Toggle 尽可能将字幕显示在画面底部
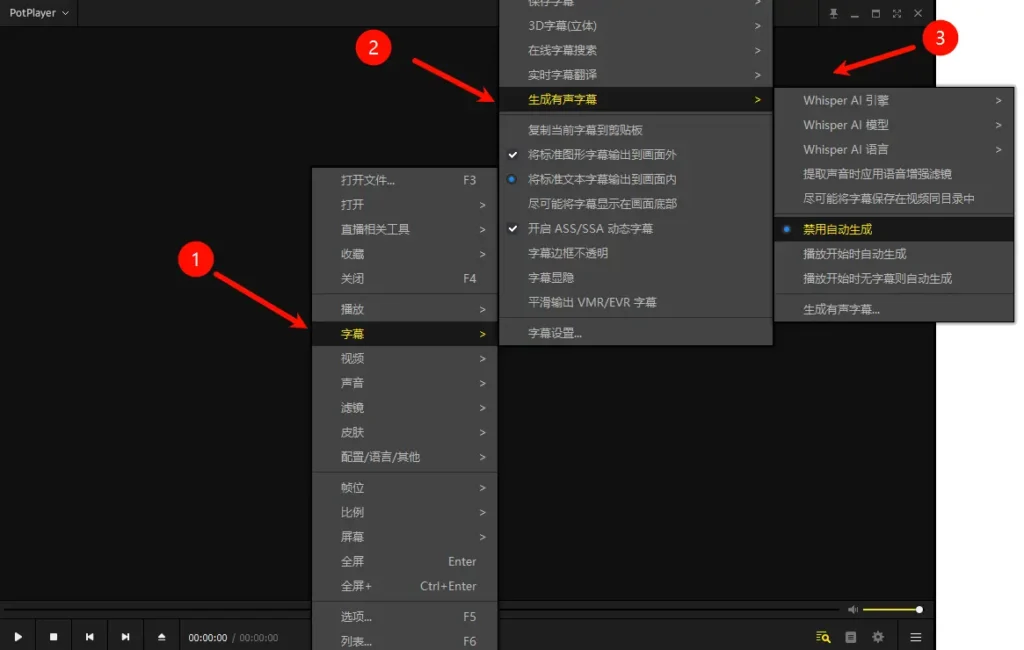1024x650 pixels. point(635,204)
